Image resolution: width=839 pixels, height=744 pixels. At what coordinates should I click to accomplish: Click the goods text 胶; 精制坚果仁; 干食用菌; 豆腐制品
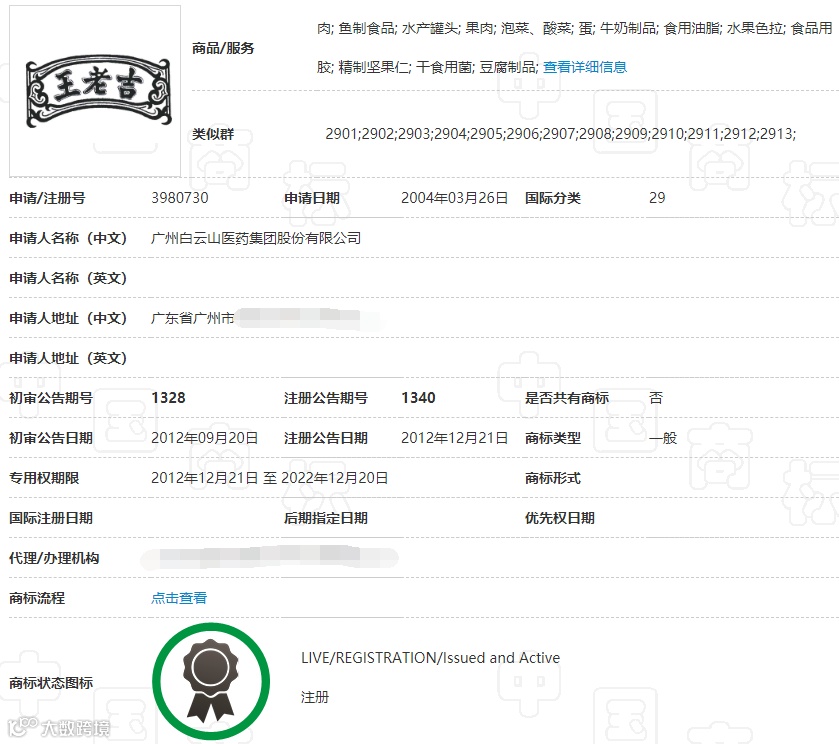coord(428,67)
